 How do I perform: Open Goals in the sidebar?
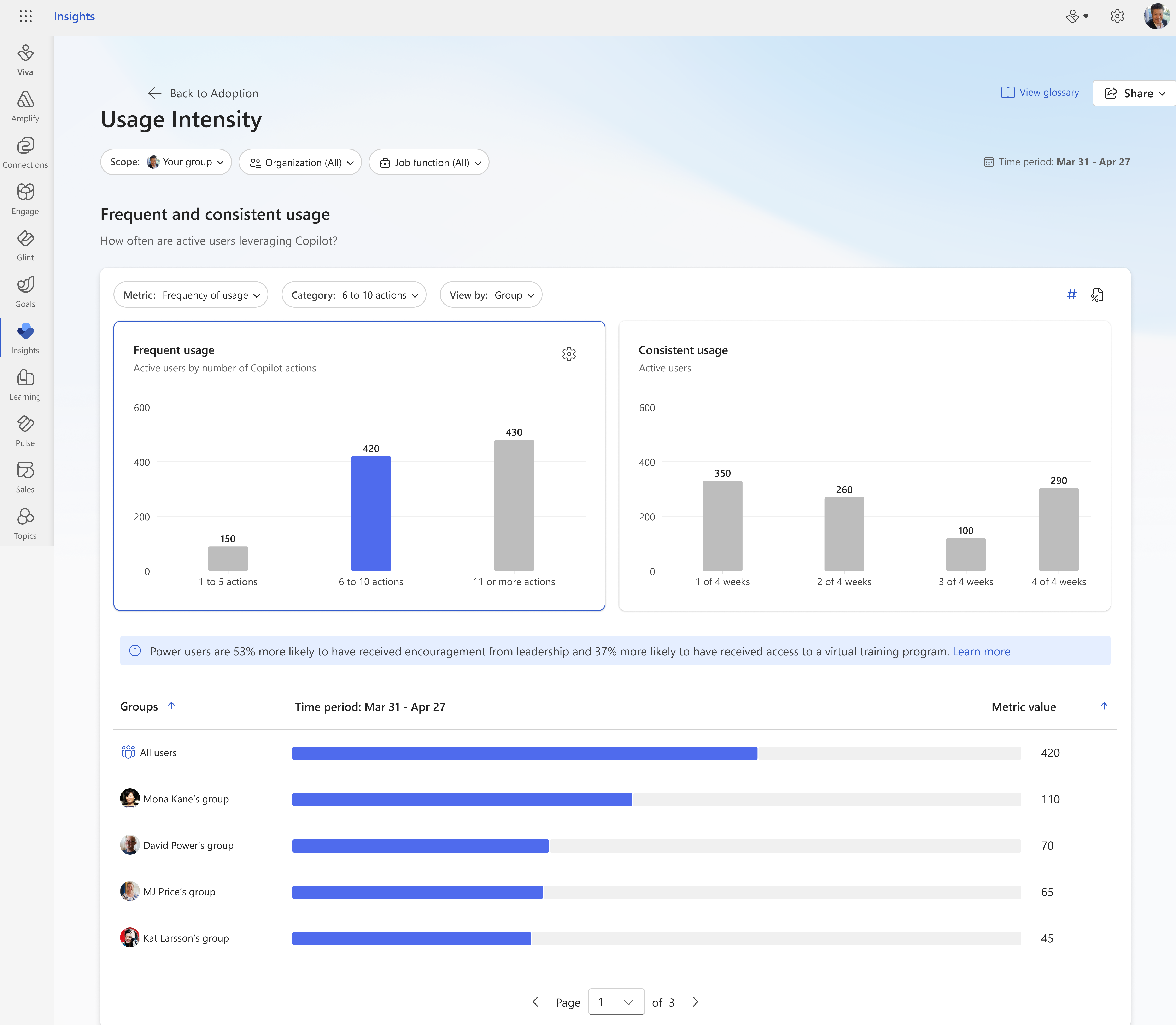(25, 292)
